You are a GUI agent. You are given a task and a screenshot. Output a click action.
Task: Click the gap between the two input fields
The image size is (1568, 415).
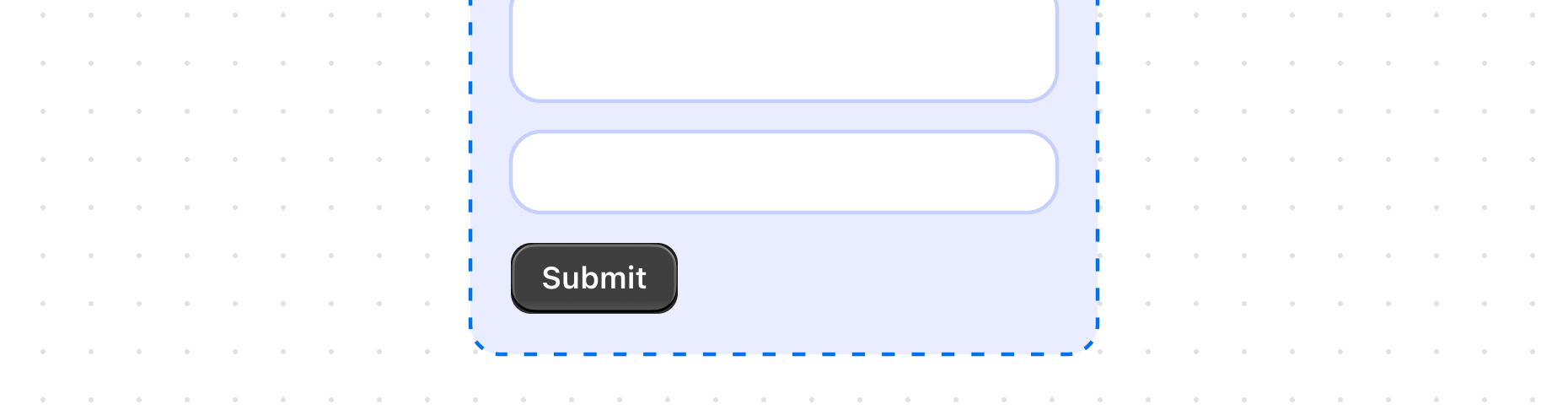783,116
